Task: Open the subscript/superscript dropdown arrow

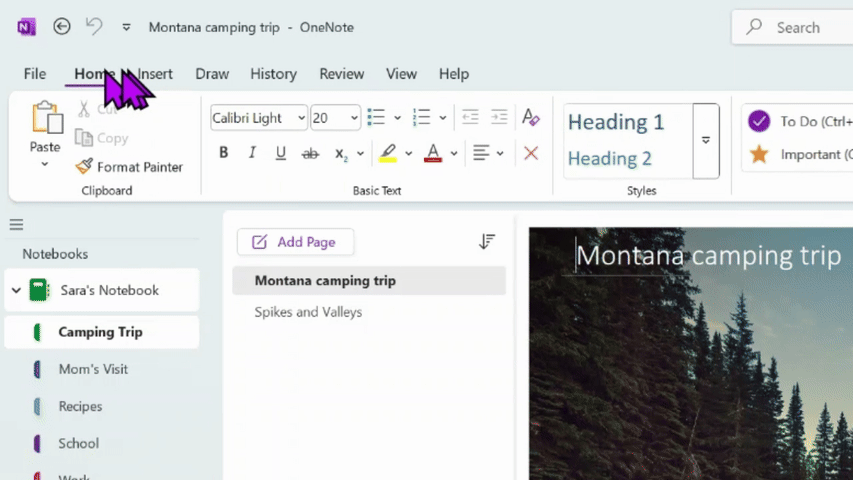Action: (x=360, y=153)
